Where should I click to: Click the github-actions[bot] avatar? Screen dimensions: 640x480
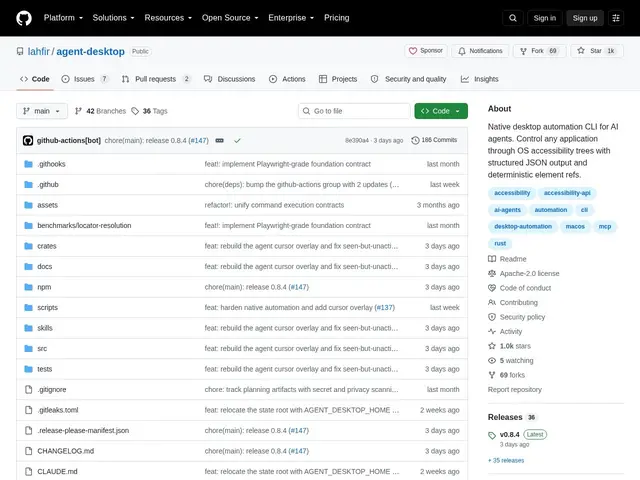click(x=28, y=140)
